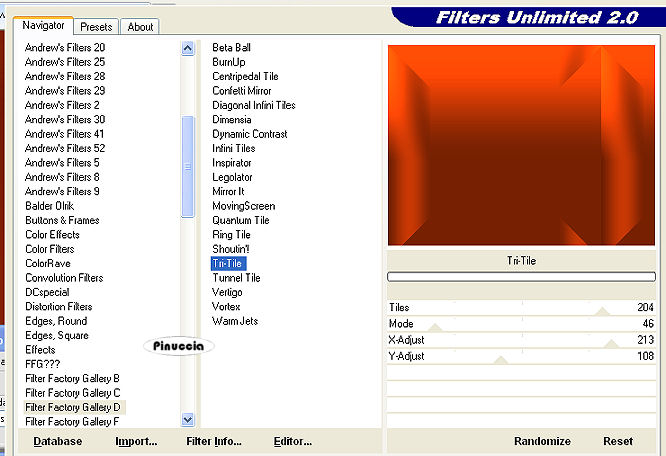Screen dimensions: 666x456
Task: Click the category list scrollbar thumb
Action: 187,166
